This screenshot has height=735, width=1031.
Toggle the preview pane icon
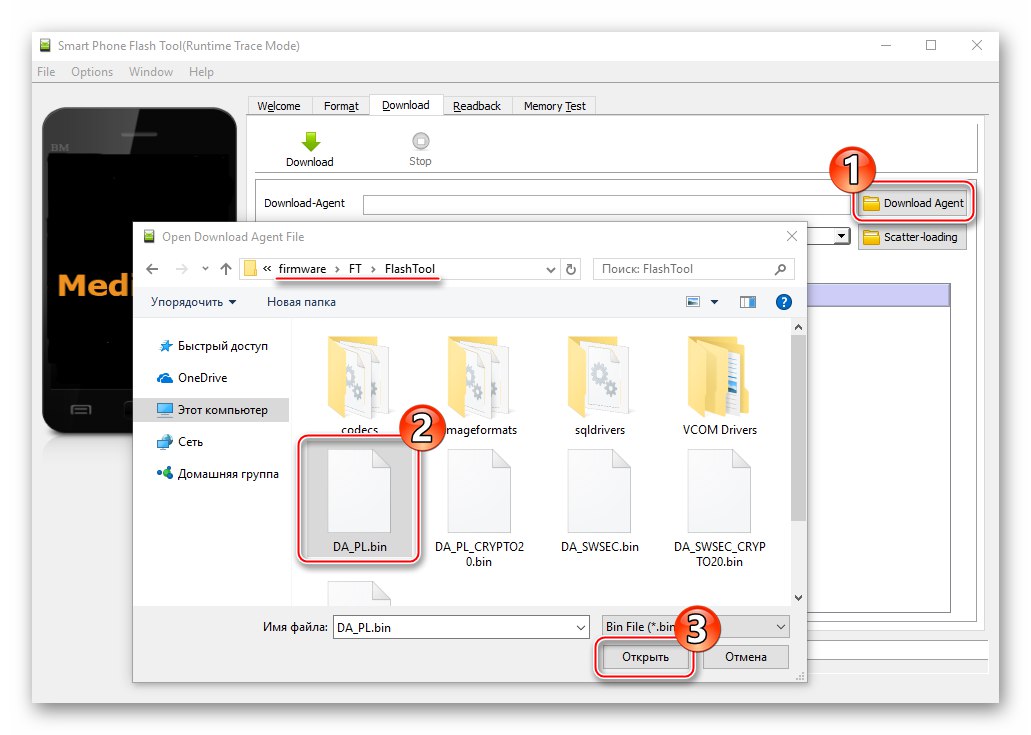click(748, 302)
